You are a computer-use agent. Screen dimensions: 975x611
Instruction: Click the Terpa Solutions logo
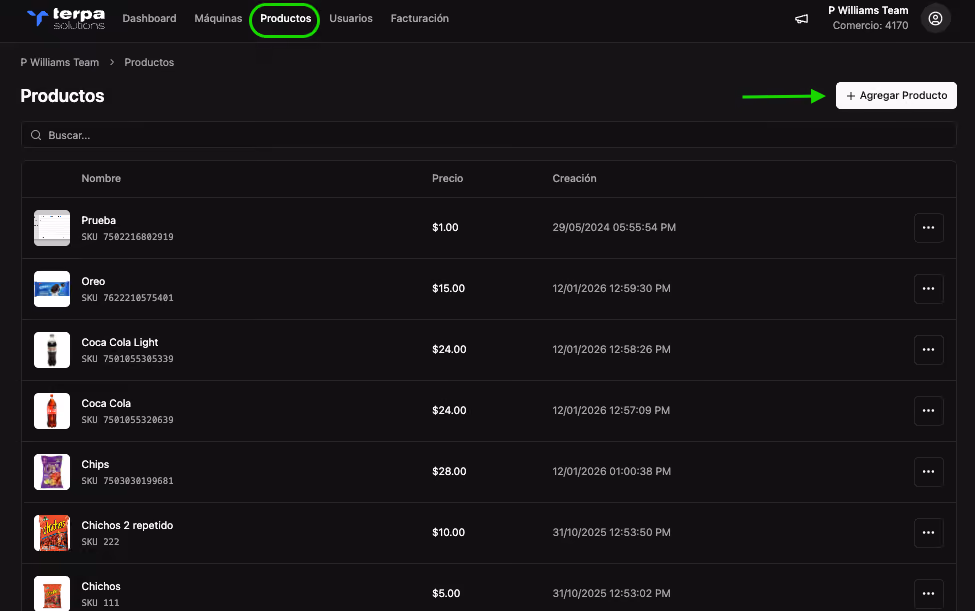[x=66, y=19]
